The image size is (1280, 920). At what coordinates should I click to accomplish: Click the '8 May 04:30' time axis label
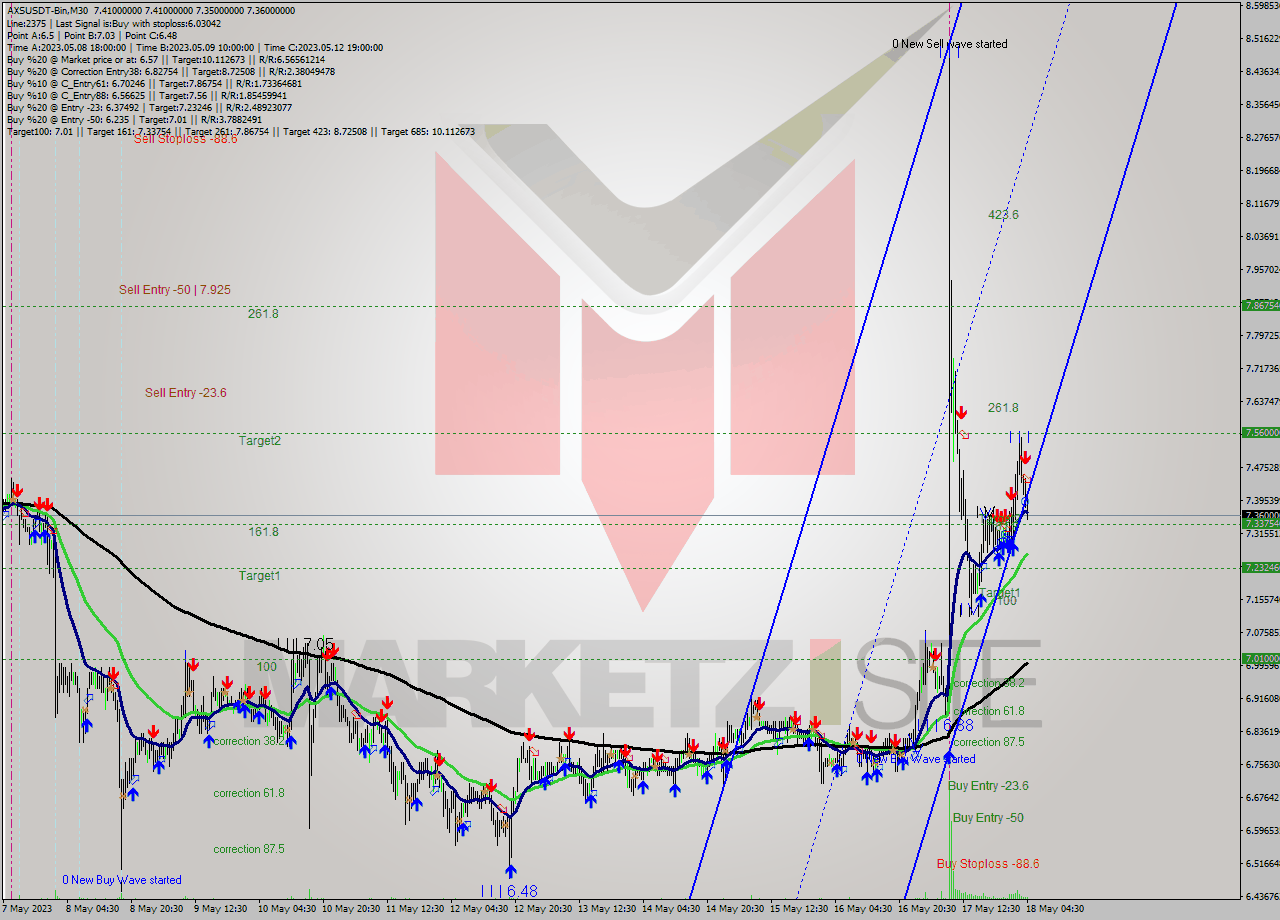coord(91,909)
